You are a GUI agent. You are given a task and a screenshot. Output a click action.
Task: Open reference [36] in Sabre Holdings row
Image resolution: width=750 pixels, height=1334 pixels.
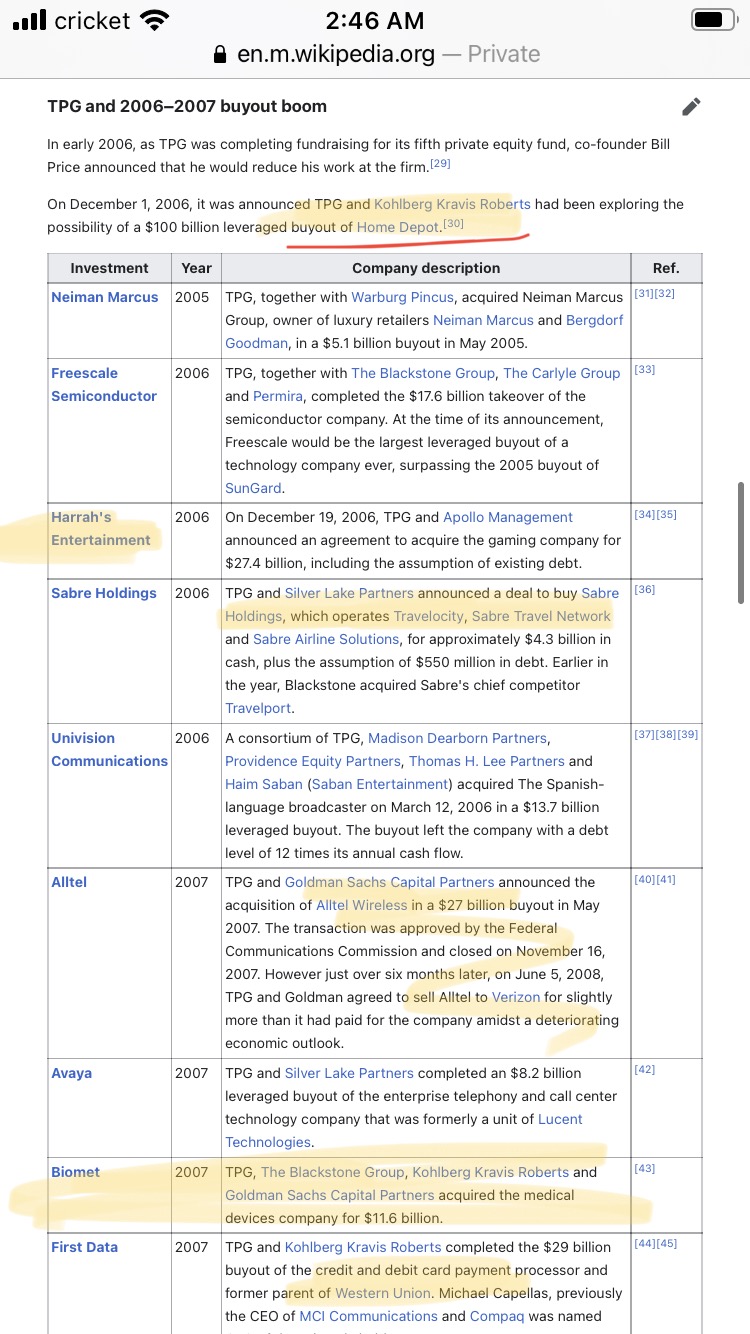tap(645, 590)
